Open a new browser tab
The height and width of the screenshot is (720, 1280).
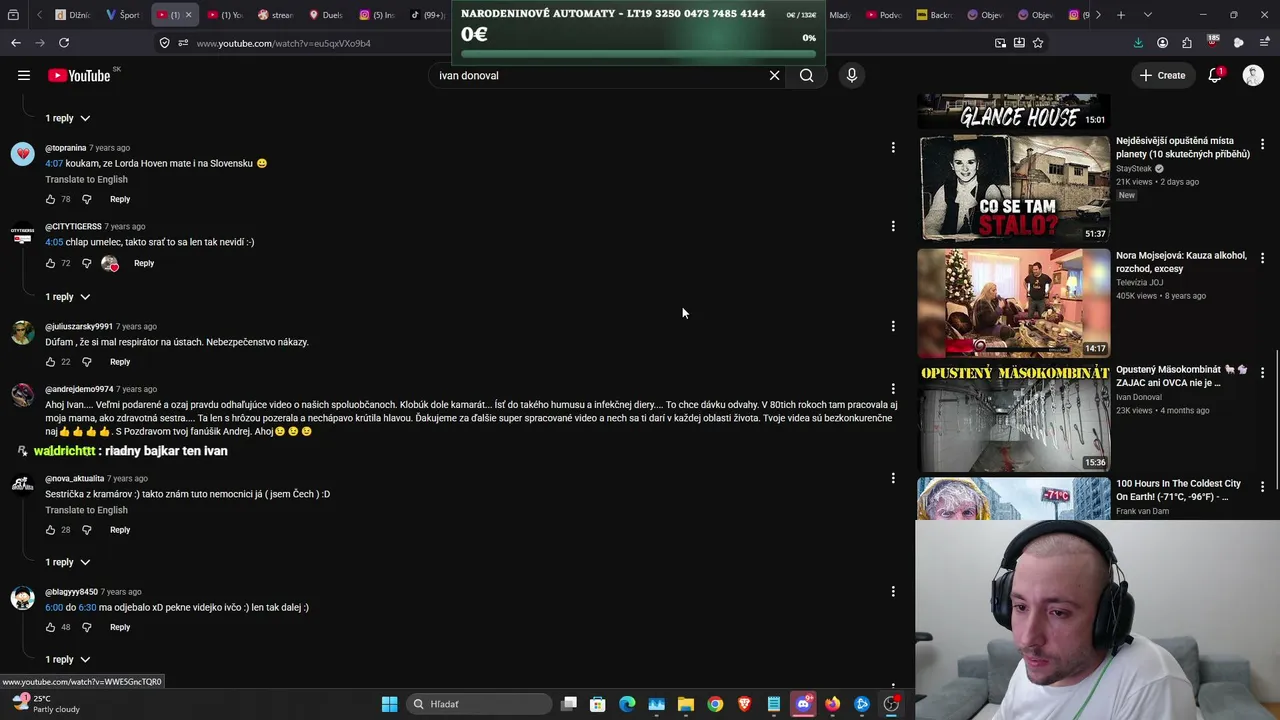(x=1121, y=15)
